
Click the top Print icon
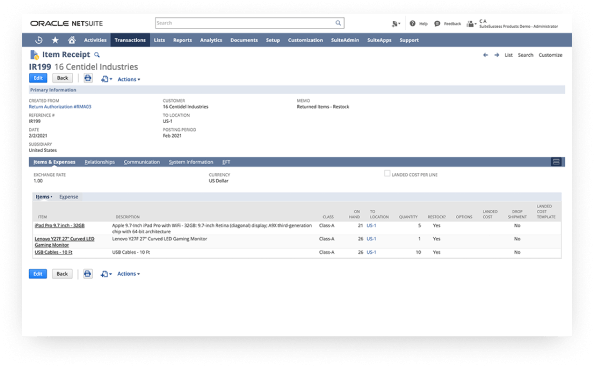point(88,78)
